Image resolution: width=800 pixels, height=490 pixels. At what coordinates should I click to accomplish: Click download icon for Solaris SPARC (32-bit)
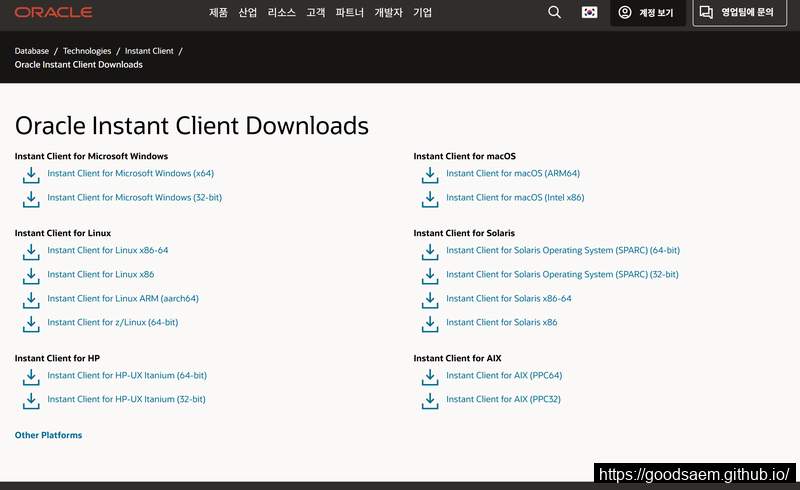(430, 276)
